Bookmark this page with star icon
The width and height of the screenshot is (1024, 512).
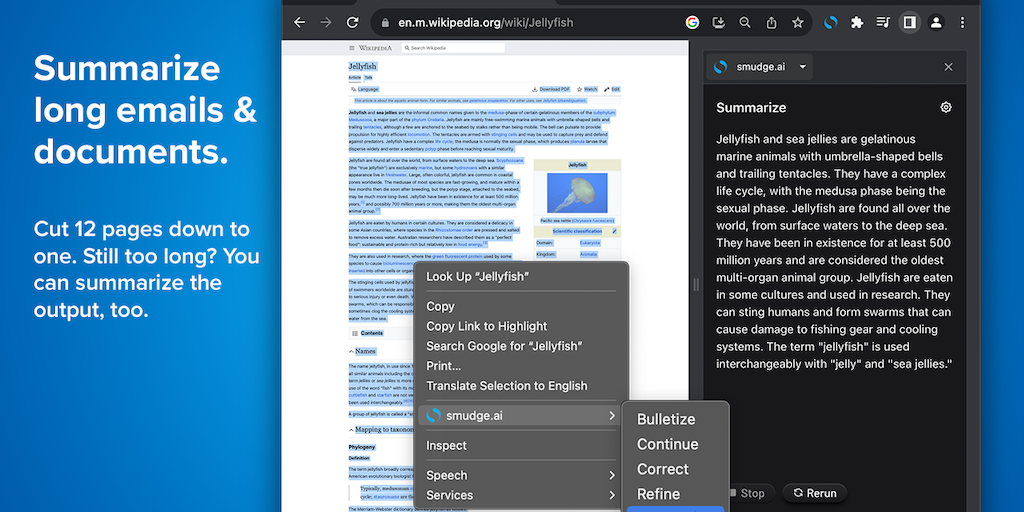click(797, 23)
